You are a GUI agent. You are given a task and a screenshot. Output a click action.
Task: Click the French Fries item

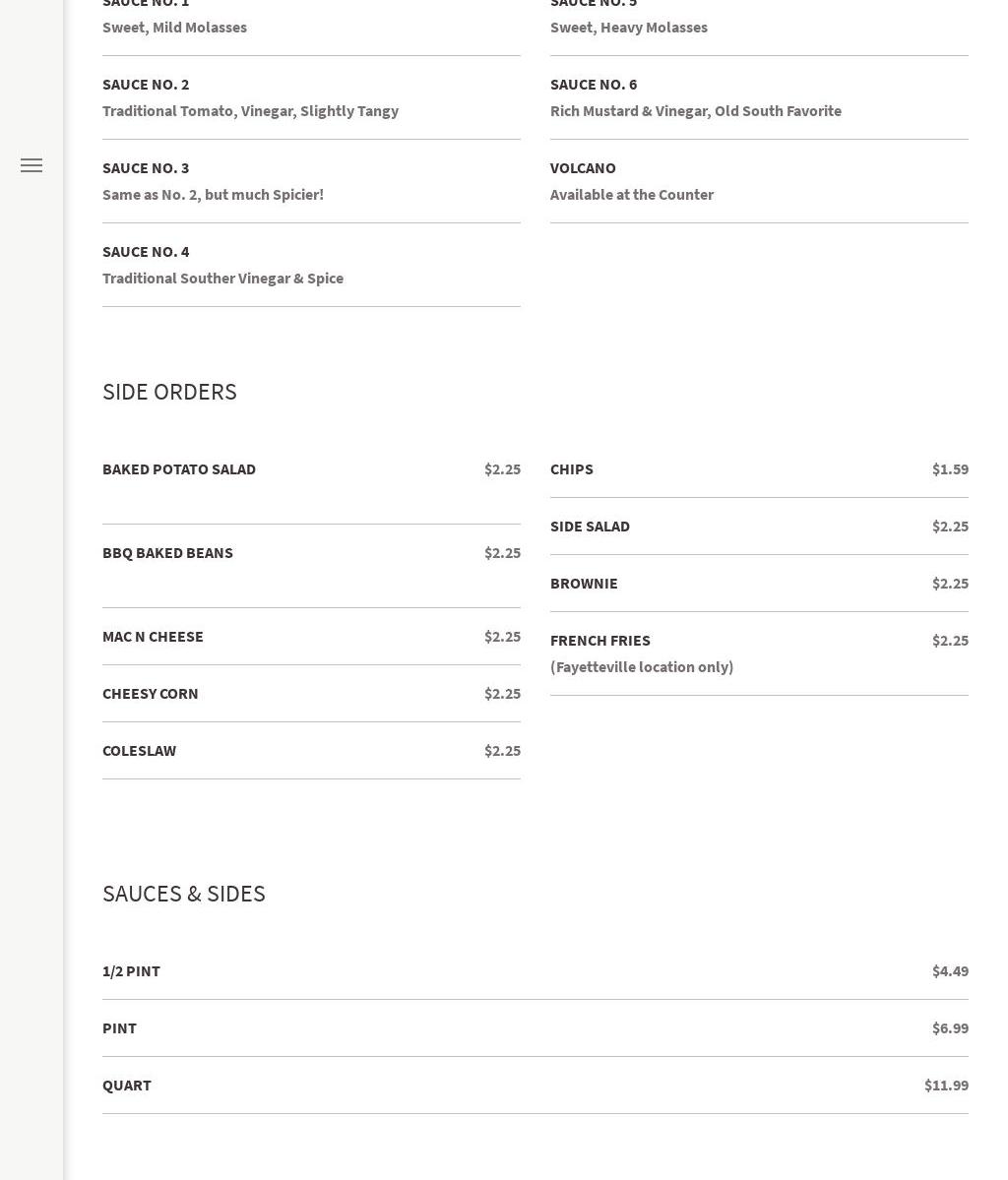click(x=600, y=641)
